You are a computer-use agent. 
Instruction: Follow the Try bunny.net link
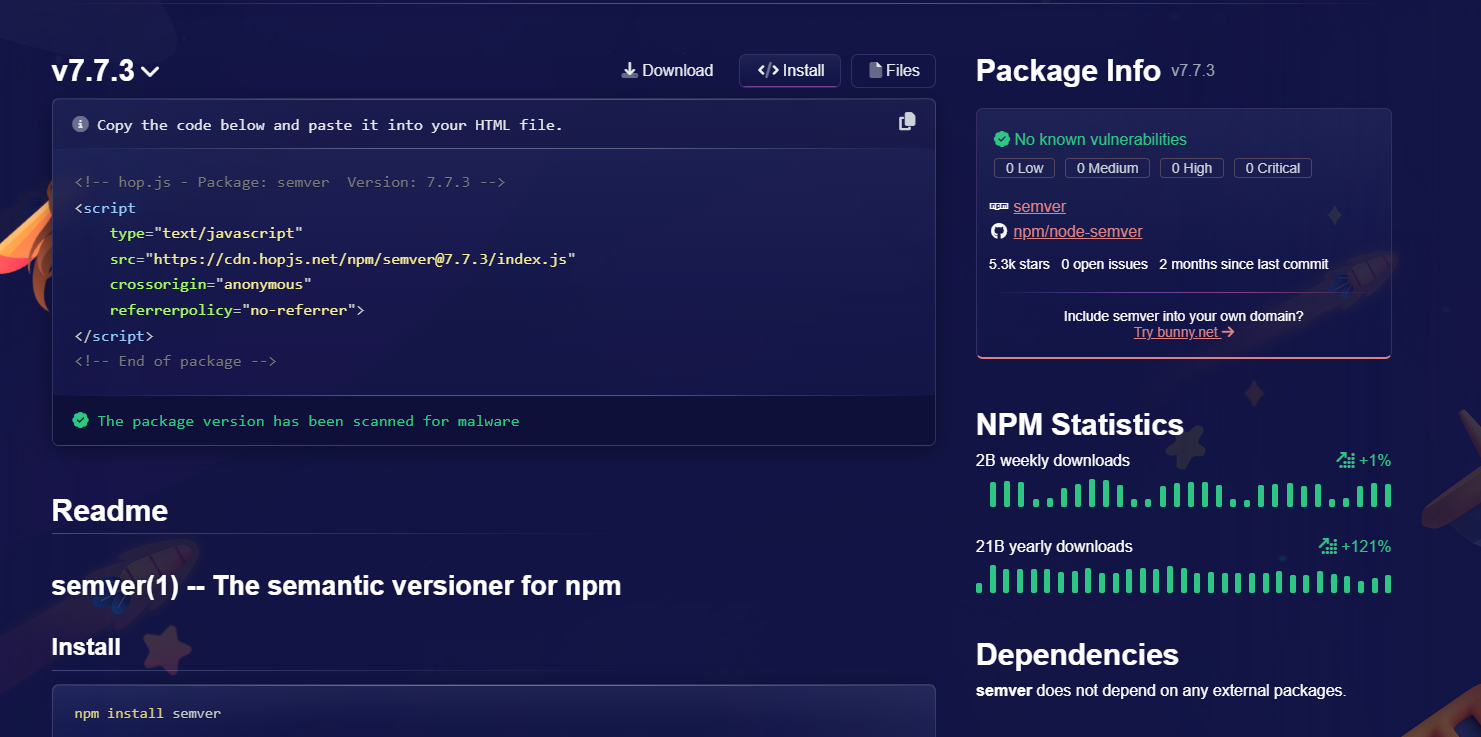click(x=1183, y=332)
